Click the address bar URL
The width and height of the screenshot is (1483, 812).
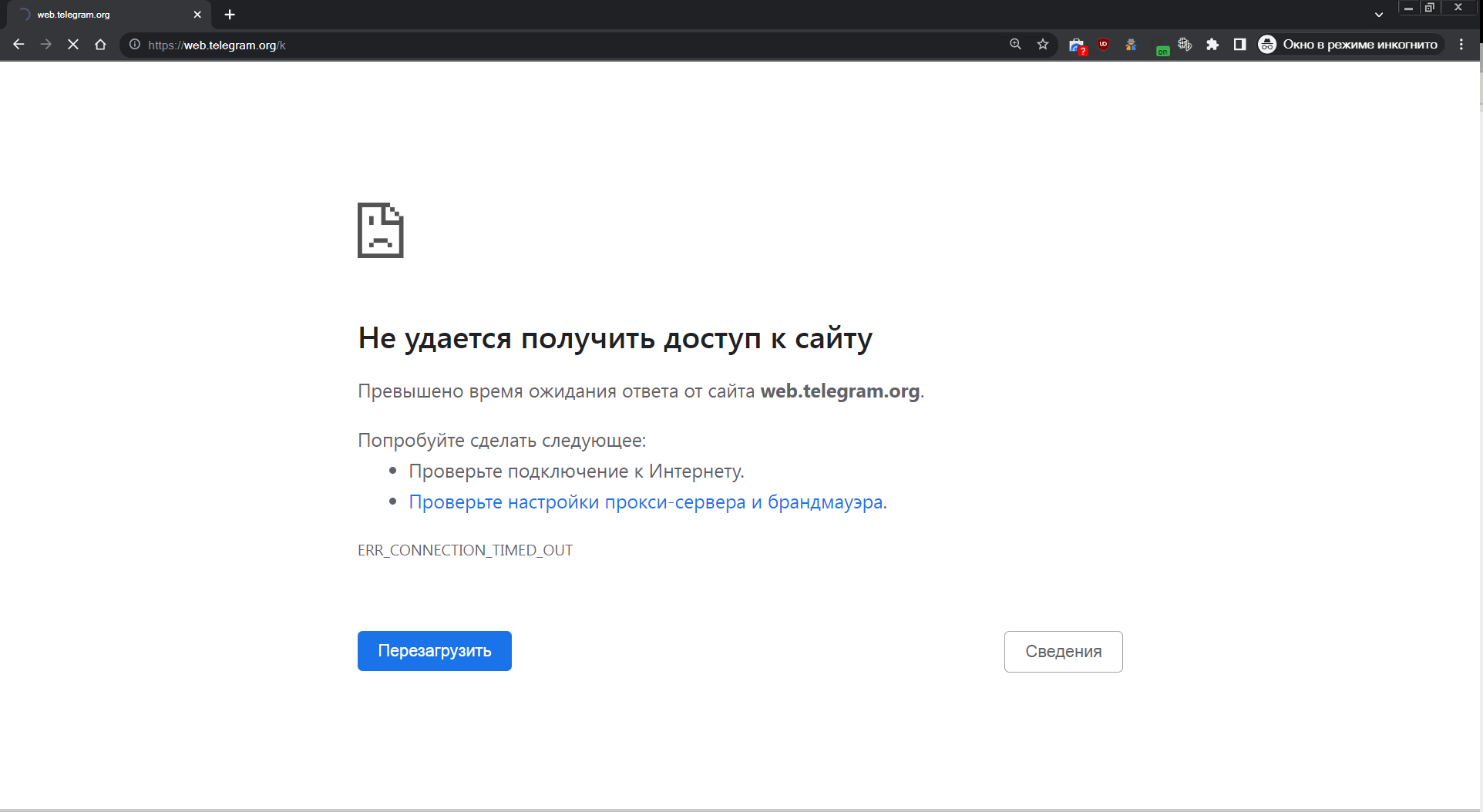(217, 45)
